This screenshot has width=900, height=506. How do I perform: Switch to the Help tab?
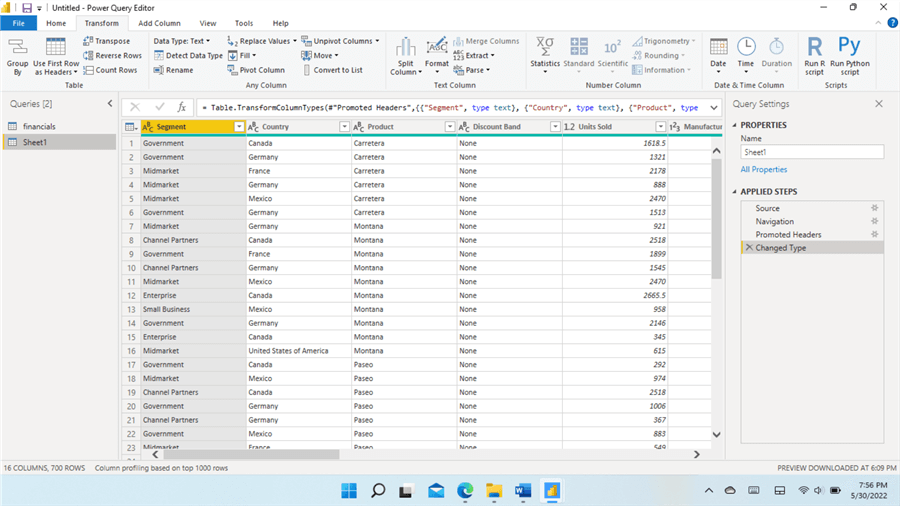click(x=280, y=23)
